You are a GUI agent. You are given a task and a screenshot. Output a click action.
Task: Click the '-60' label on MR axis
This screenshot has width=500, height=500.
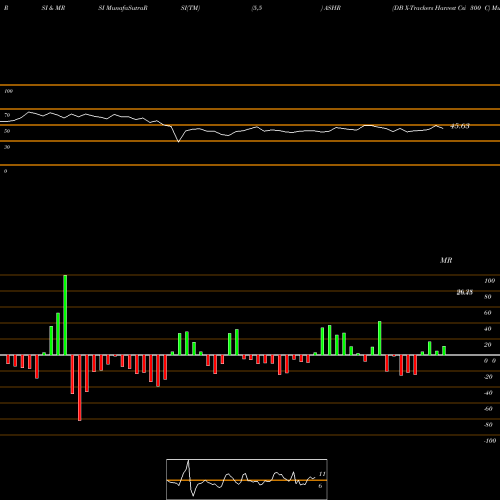pyautogui.click(x=488, y=409)
